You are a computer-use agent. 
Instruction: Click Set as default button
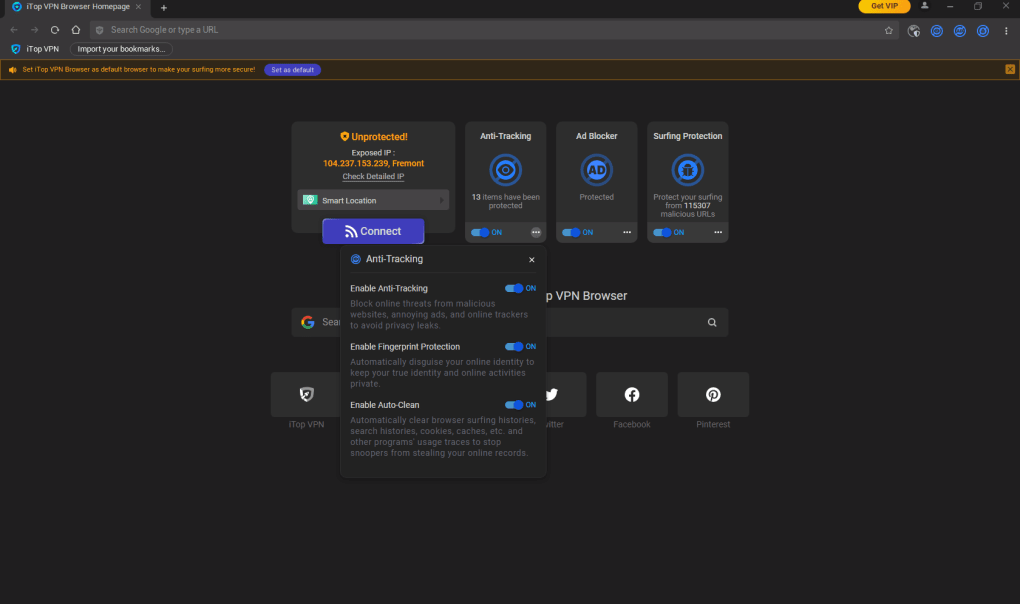tap(293, 70)
